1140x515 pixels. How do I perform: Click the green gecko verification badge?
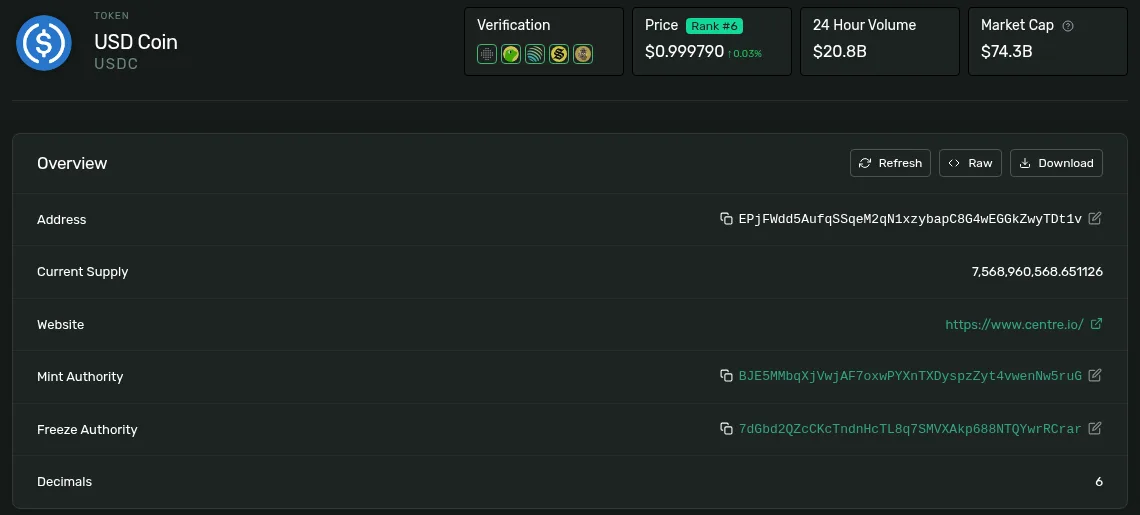pos(511,54)
